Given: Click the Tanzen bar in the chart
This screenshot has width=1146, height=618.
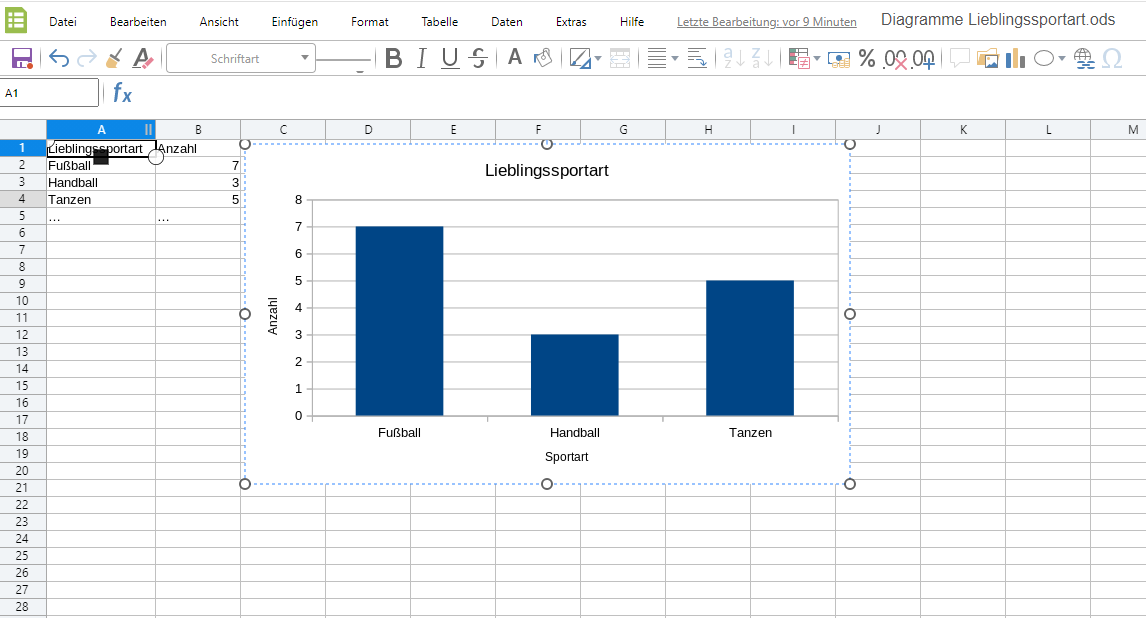Looking at the screenshot, I should tap(750, 348).
